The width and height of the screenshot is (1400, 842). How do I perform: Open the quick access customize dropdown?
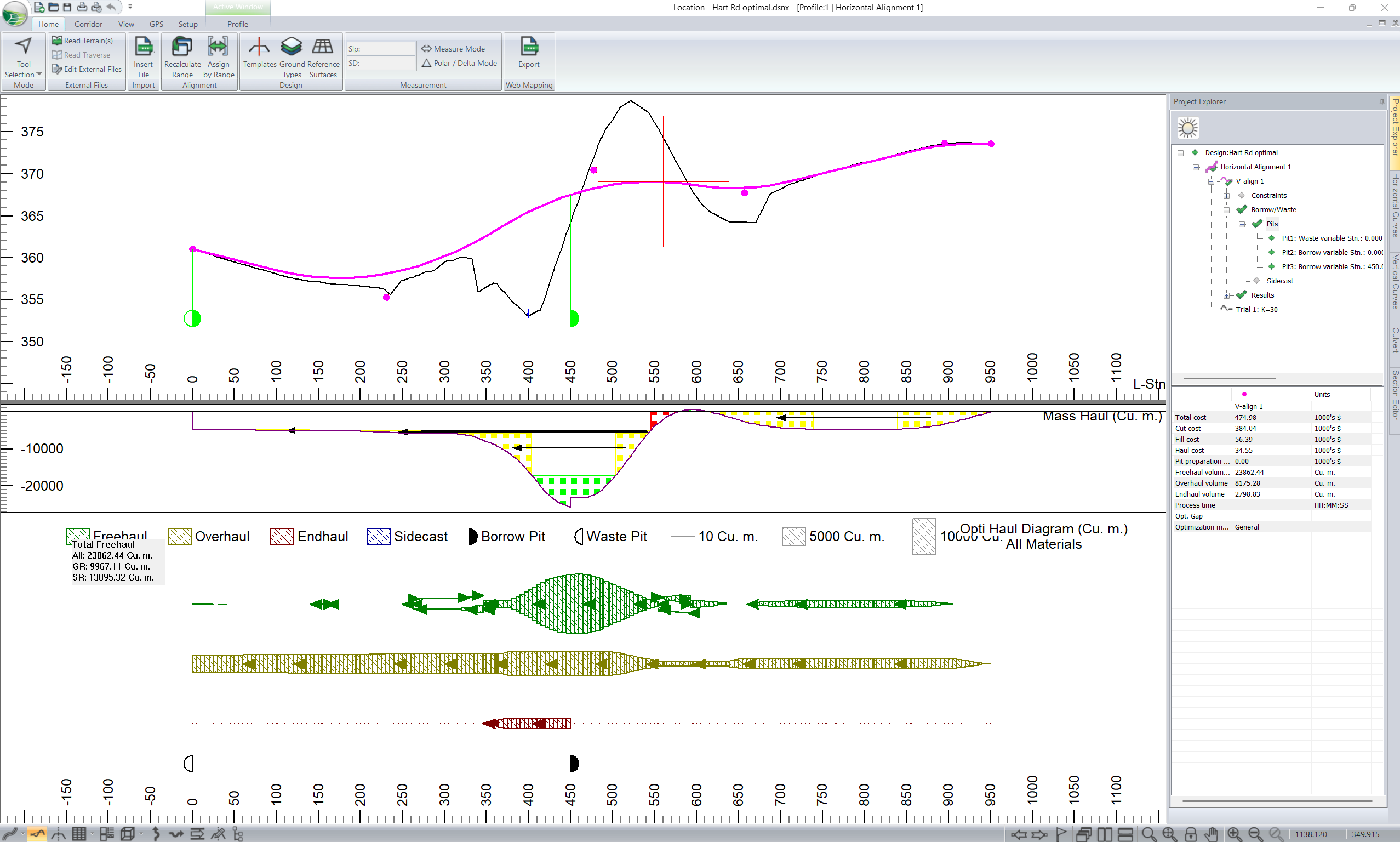[x=130, y=7]
